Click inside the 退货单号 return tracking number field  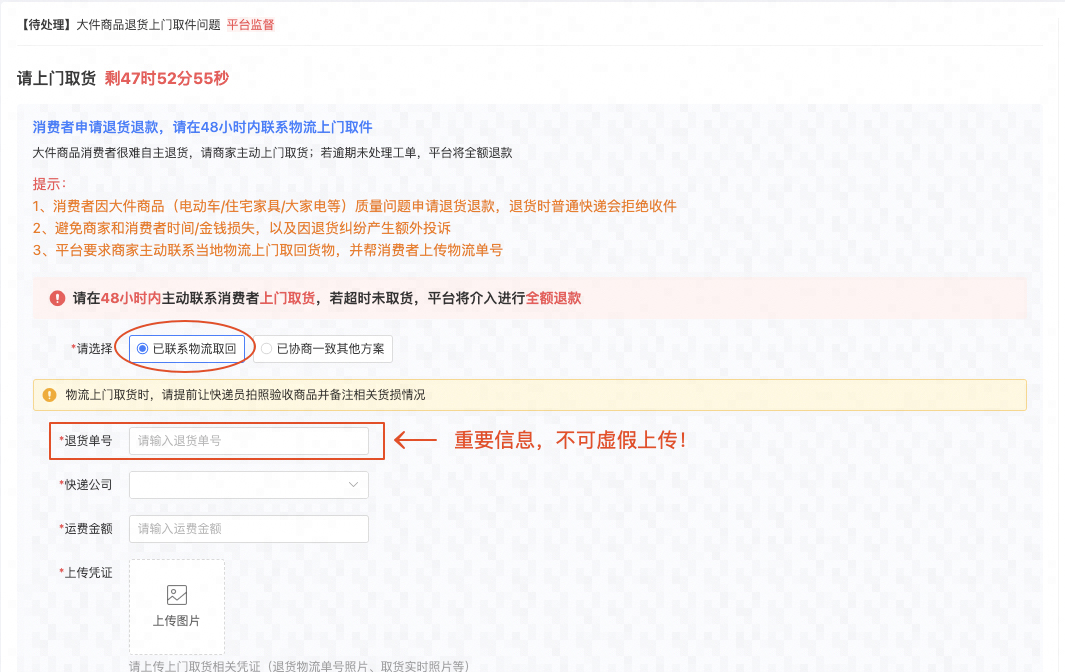coord(248,440)
